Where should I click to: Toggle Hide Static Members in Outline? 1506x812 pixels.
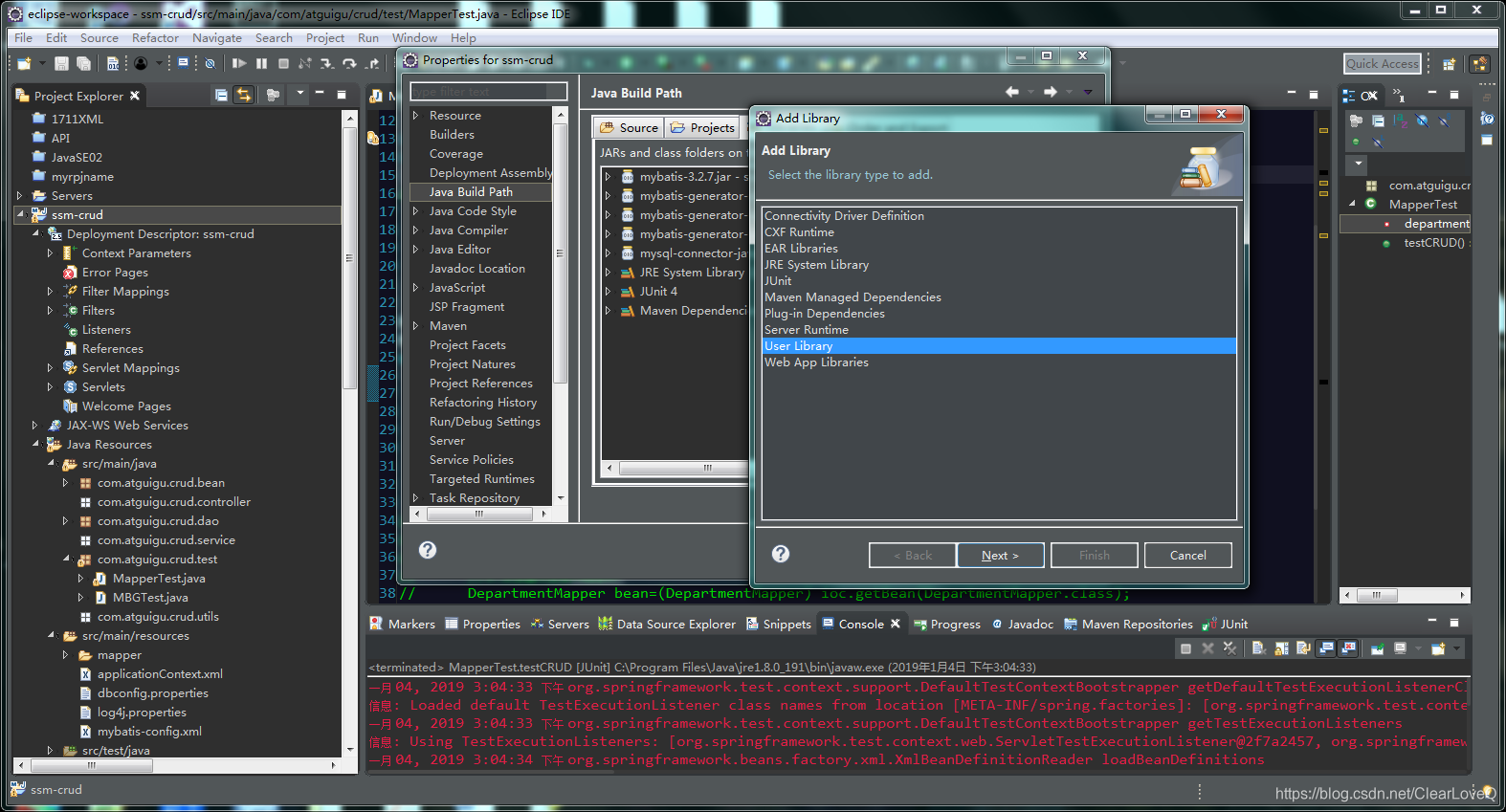coord(1444,121)
